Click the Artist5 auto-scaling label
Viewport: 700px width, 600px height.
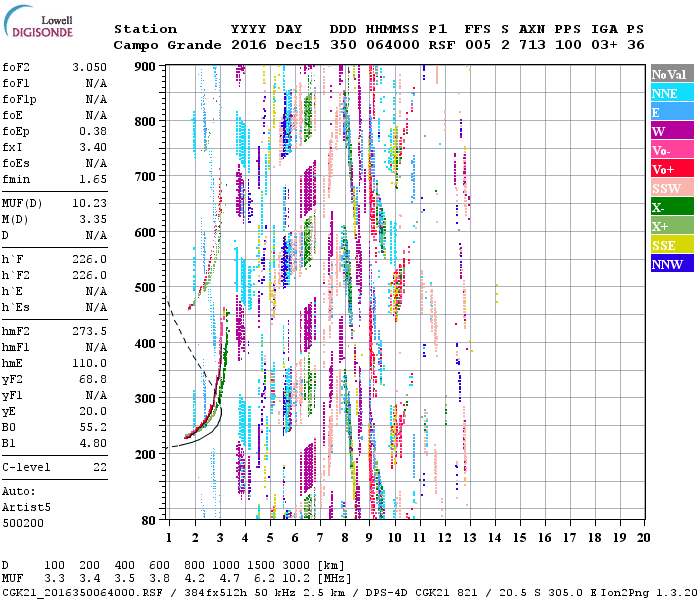tap(26, 508)
